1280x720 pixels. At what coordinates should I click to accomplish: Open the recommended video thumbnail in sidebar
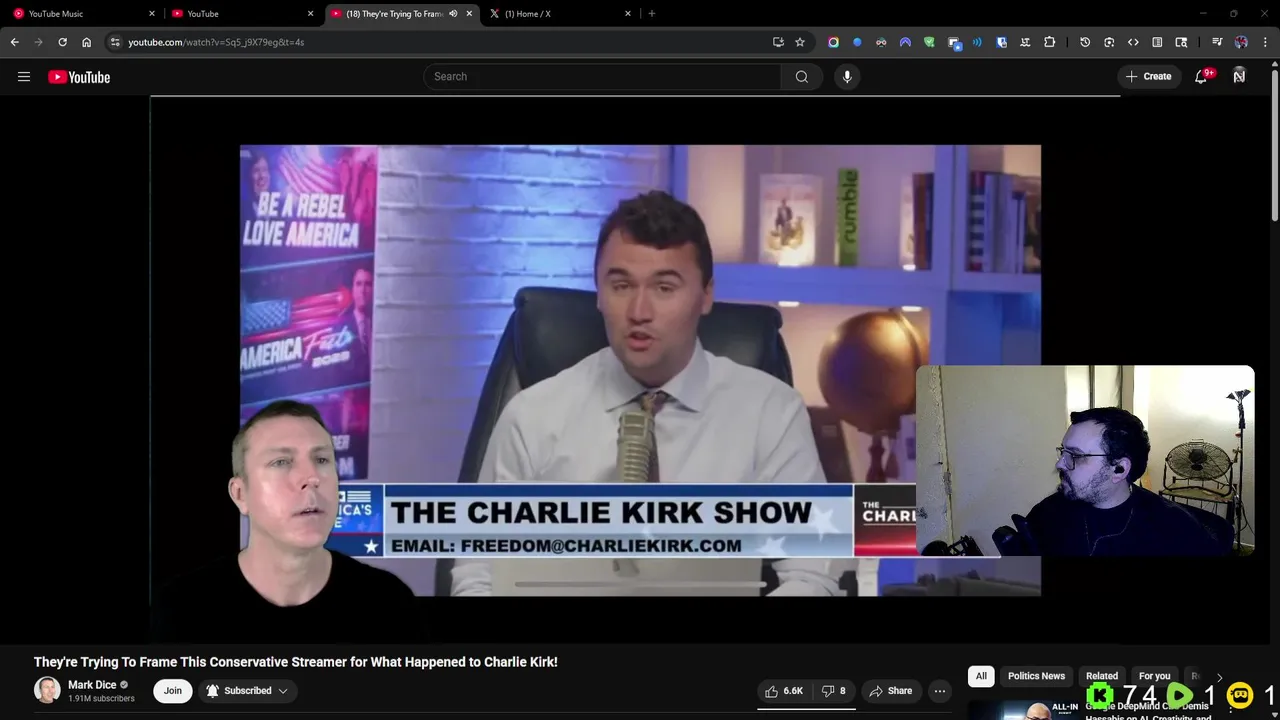click(x=1023, y=710)
